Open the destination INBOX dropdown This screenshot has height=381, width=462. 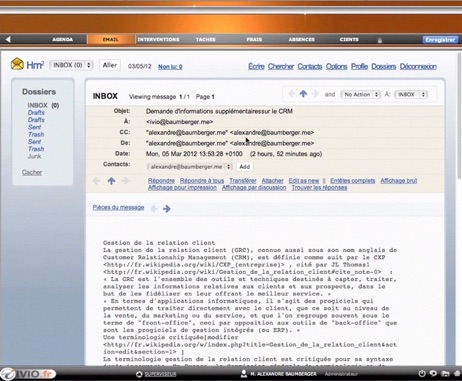pyautogui.click(x=411, y=94)
